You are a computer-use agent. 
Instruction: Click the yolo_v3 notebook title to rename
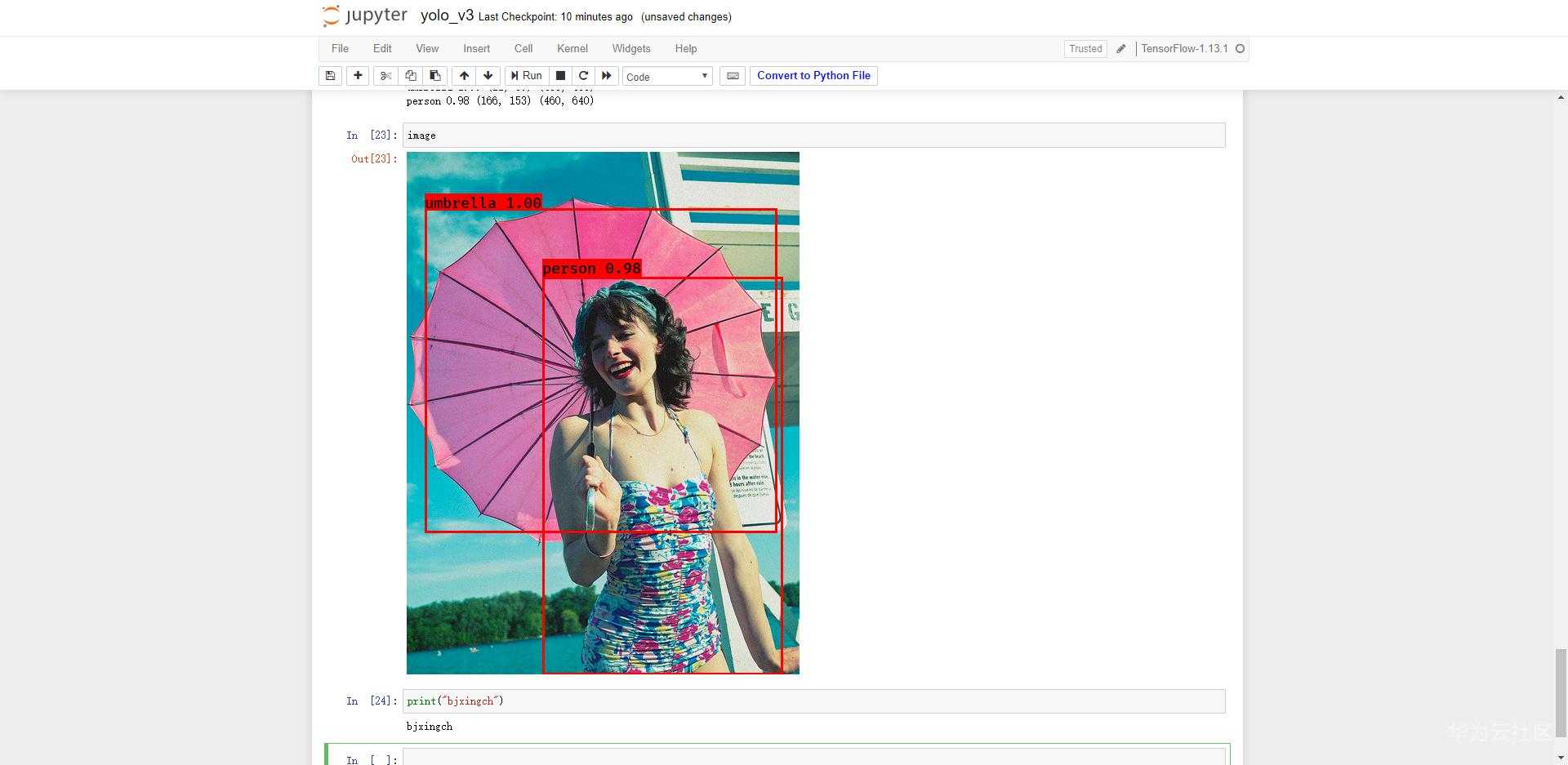pyautogui.click(x=447, y=16)
